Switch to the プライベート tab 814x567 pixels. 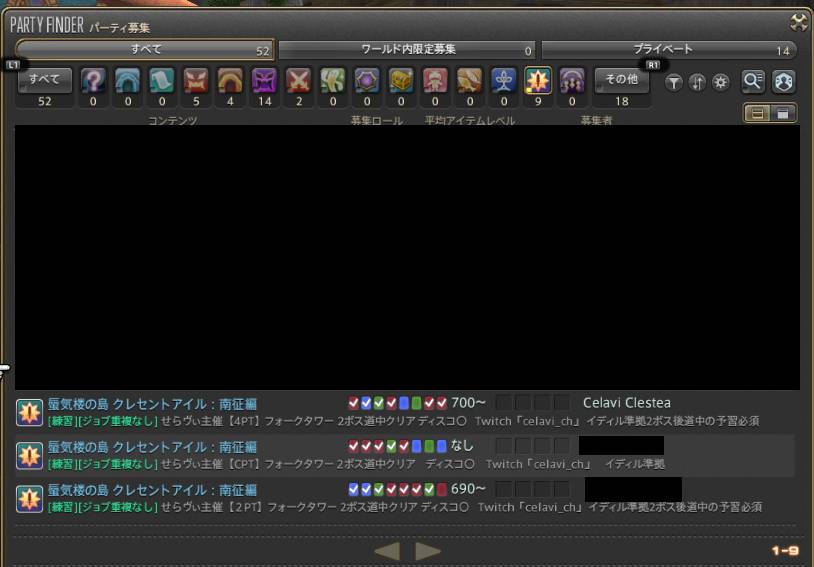[x=669, y=49]
